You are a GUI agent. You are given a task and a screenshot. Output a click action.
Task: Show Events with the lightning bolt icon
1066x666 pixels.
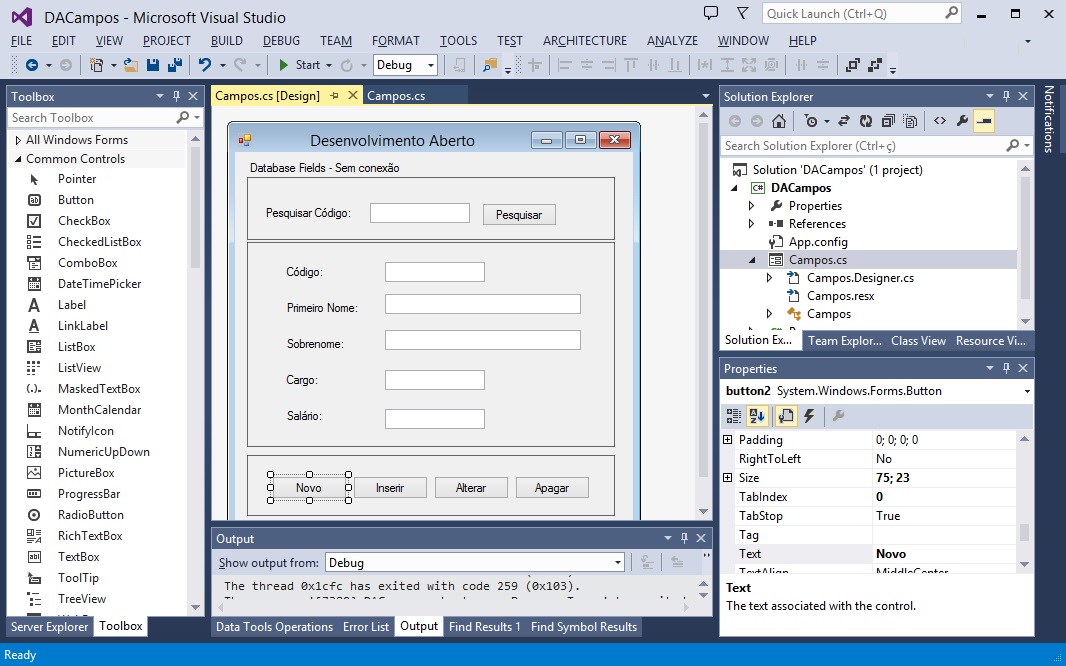pyautogui.click(x=809, y=416)
